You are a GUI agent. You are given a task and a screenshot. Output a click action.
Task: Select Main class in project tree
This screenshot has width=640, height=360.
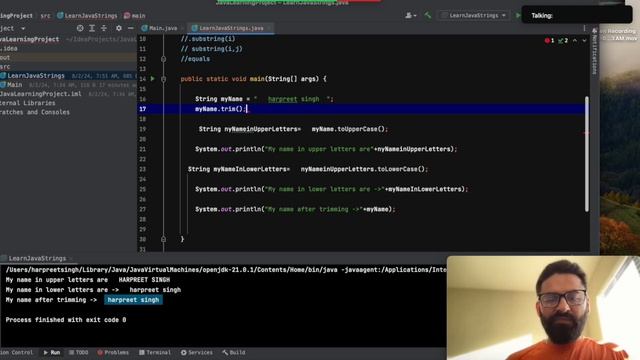[14, 84]
